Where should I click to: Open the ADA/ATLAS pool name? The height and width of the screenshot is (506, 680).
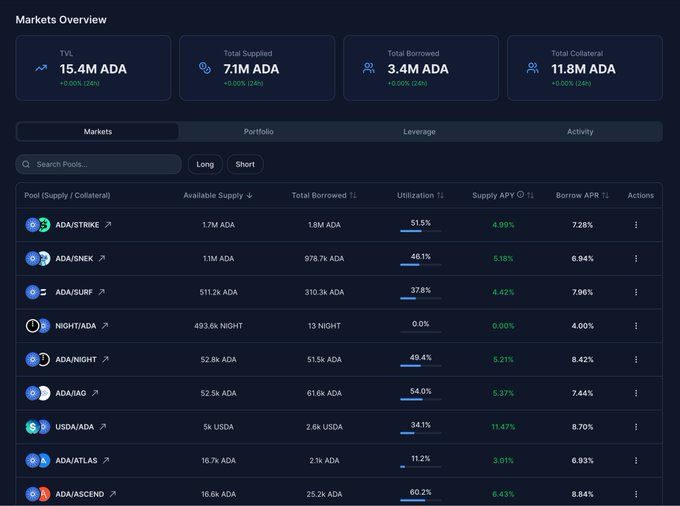click(76, 460)
